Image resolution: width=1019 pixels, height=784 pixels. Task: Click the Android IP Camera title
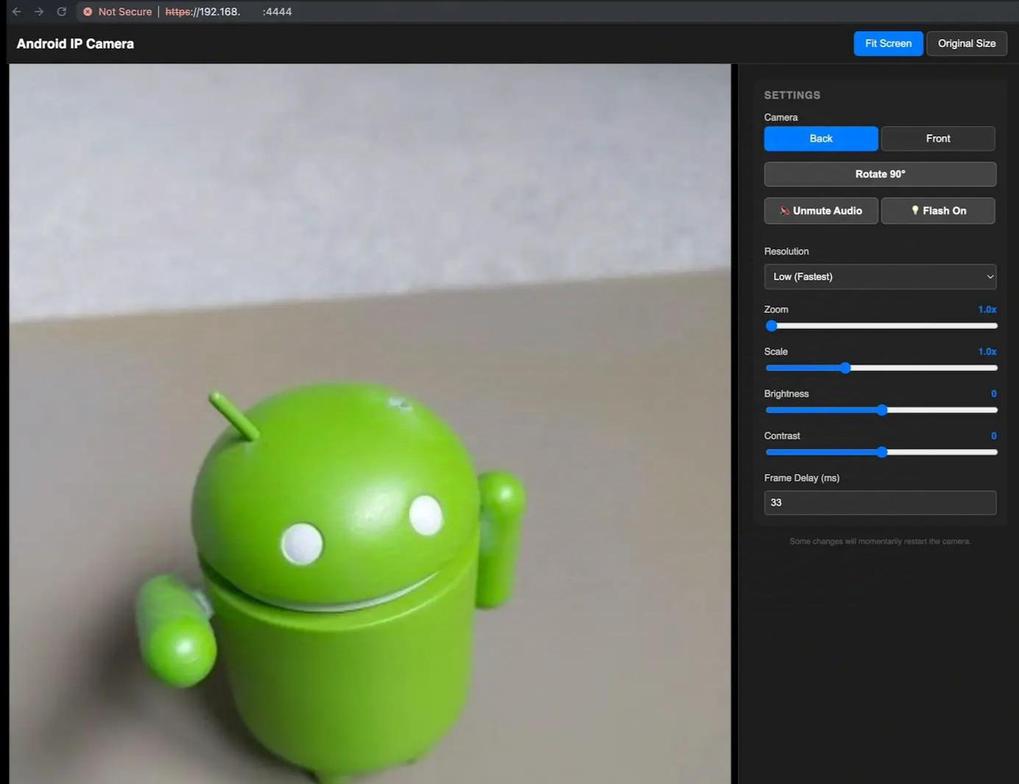(x=75, y=44)
